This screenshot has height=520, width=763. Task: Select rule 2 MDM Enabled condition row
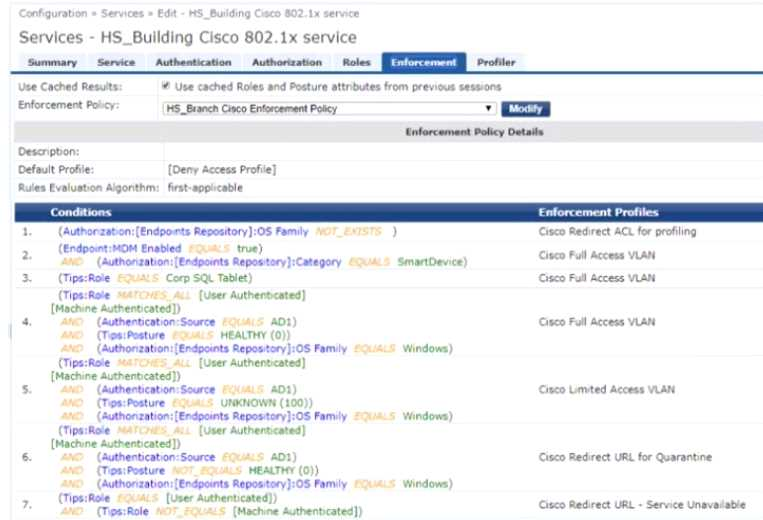click(160, 247)
